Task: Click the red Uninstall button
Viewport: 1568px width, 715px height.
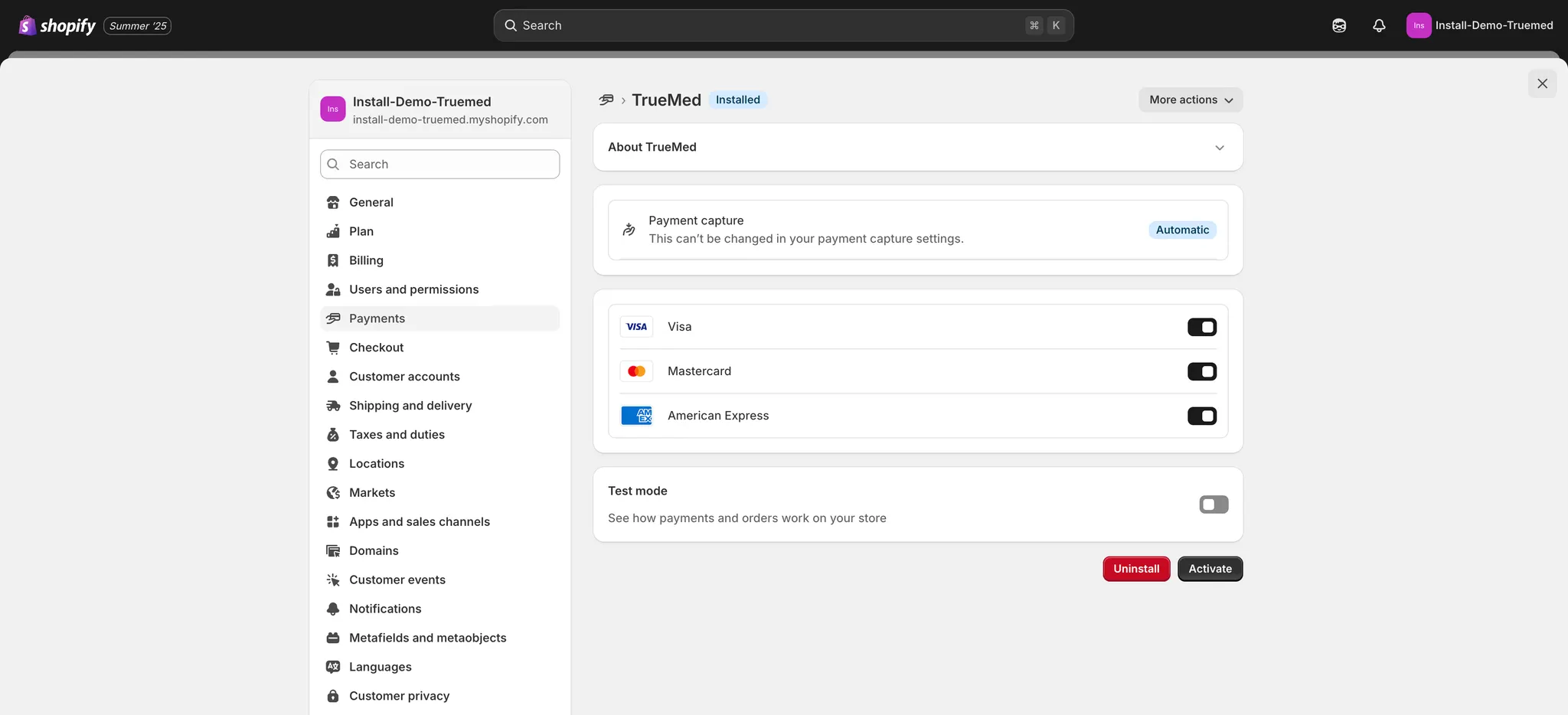Action: pyautogui.click(x=1136, y=569)
